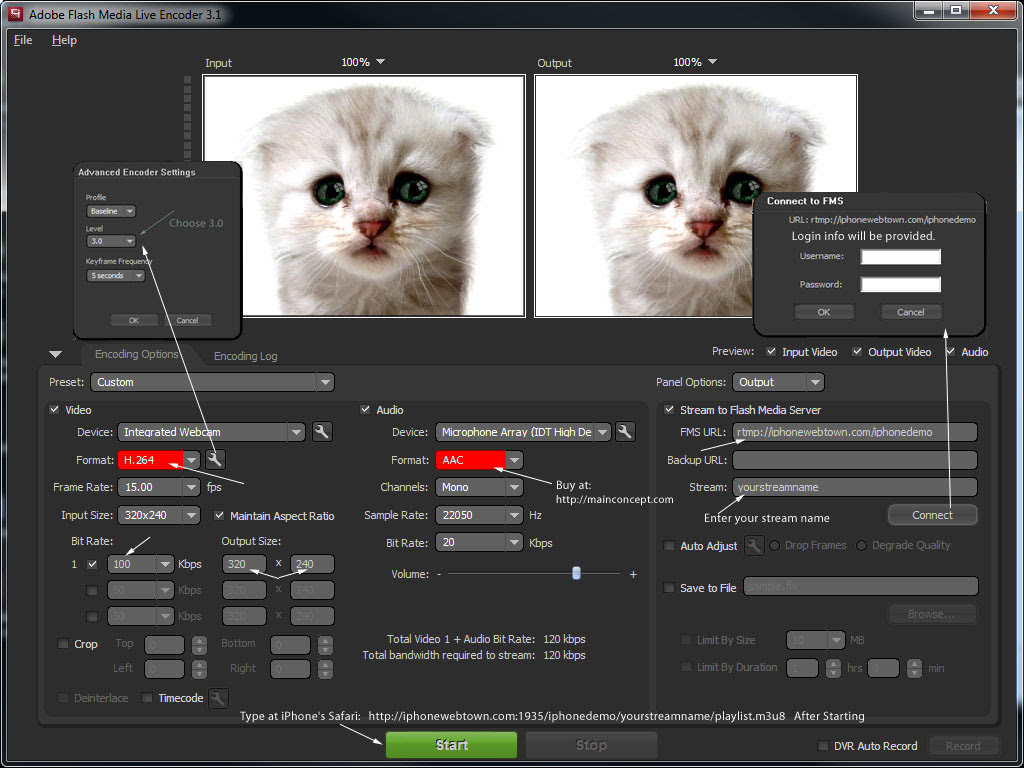
Task: Open Timecode settings wrench icon
Action: [218, 698]
